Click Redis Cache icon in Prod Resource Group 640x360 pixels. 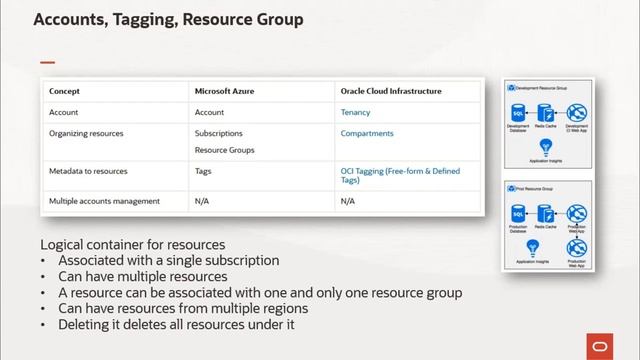point(546,213)
